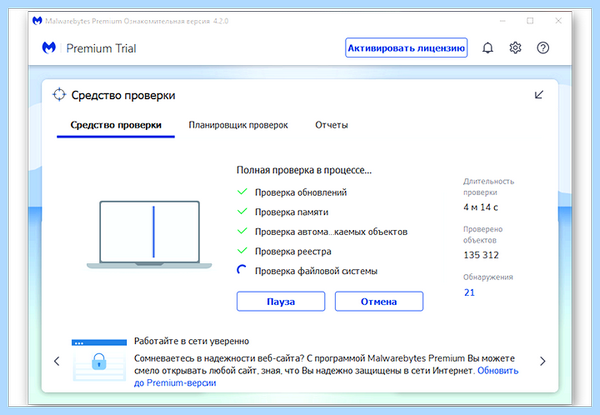Show previous promo tip with left arrow

click(57, 361)
